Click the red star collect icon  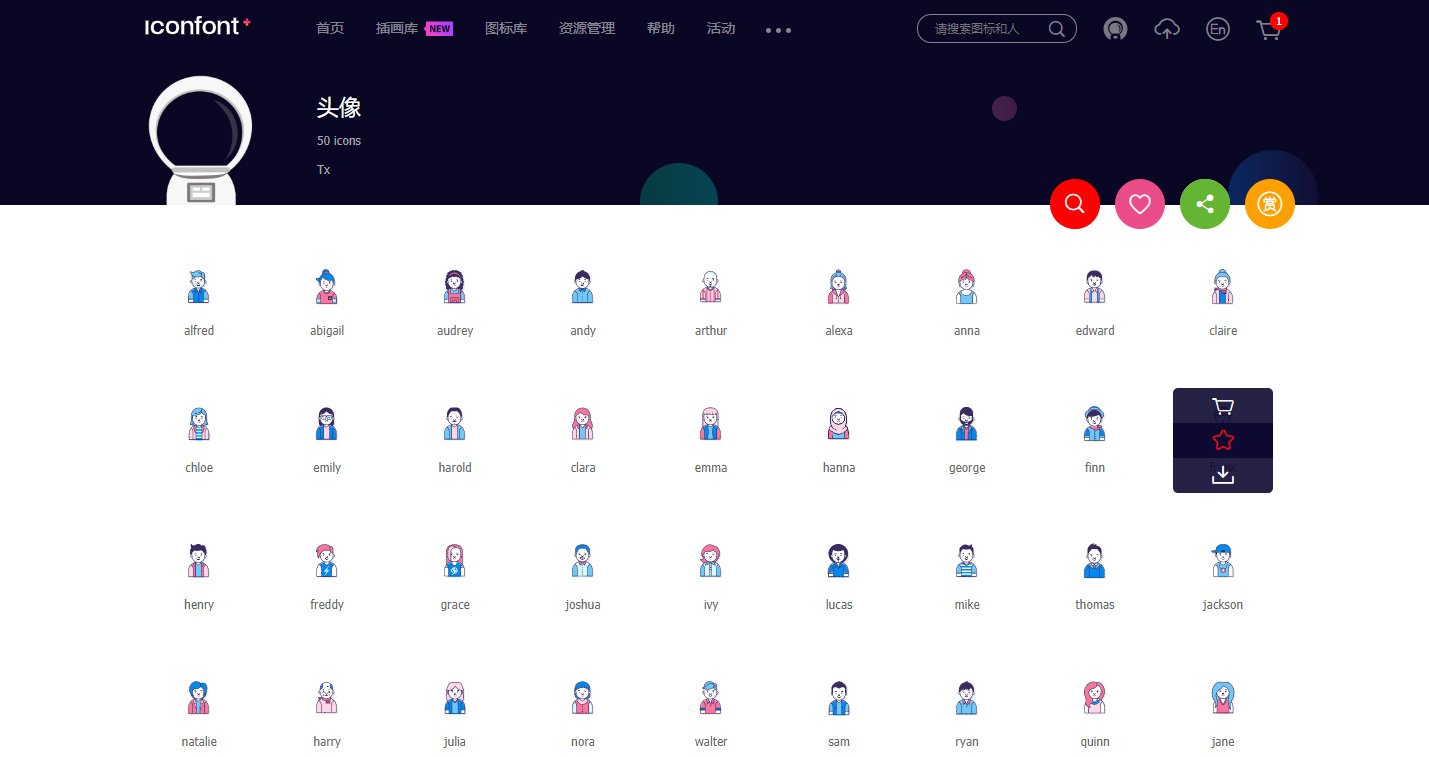(1223, 440)
